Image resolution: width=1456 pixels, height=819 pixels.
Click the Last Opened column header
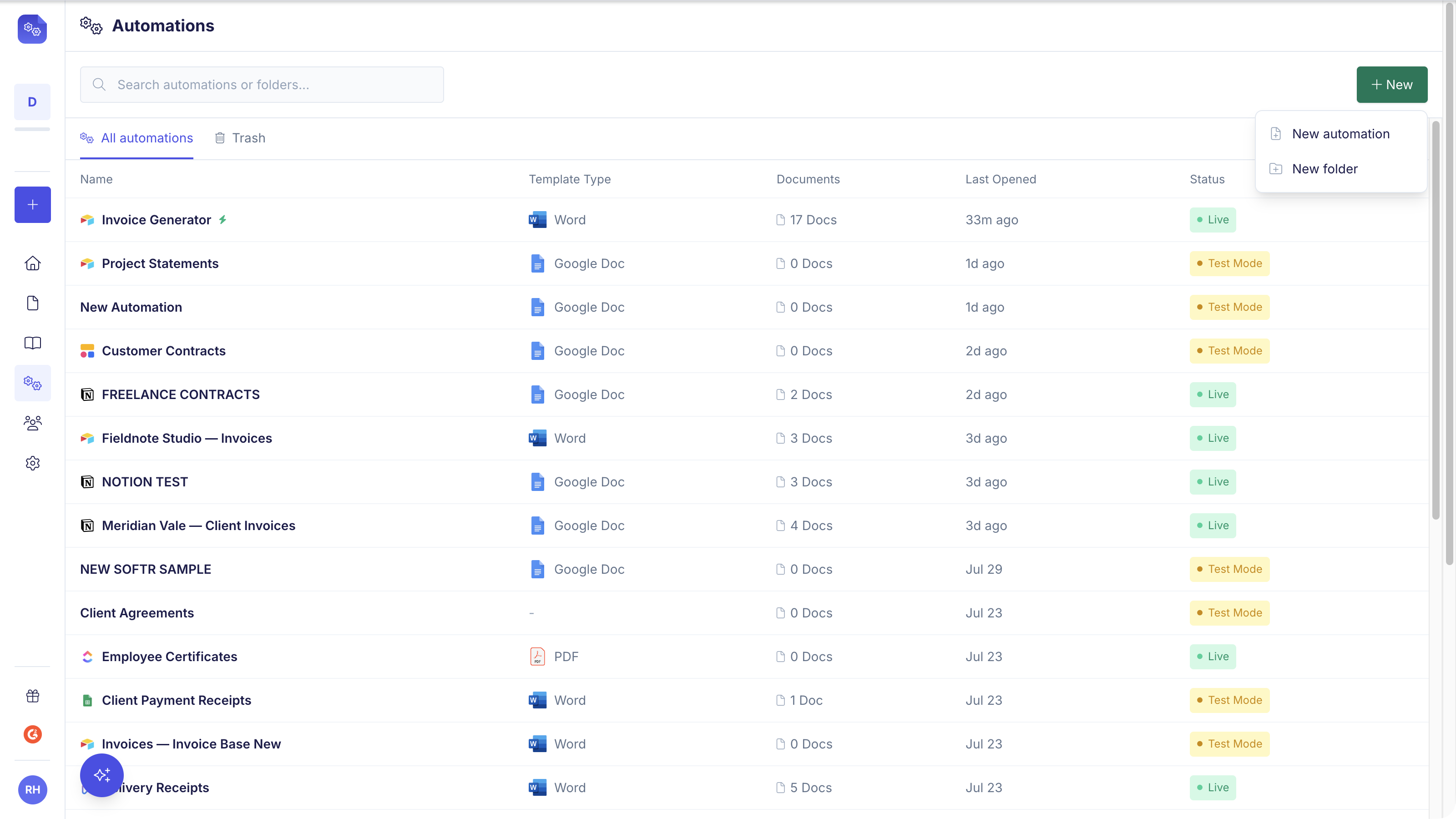click(x=1001, y=179)
